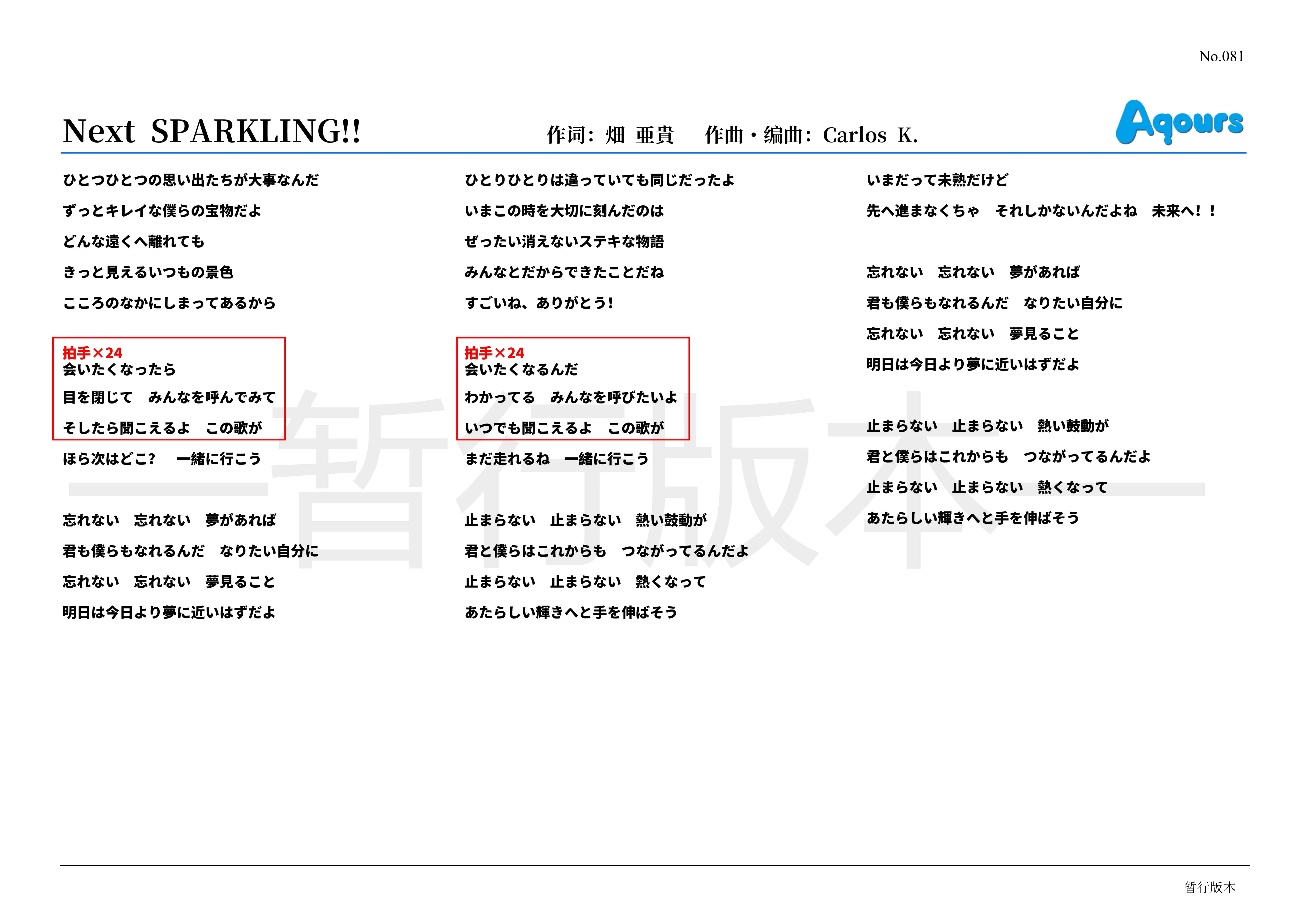The width and height of the screenshot is (1307, 924).
Task: Click the second red 拍手×24 annotation
Action: pos(494,353)
